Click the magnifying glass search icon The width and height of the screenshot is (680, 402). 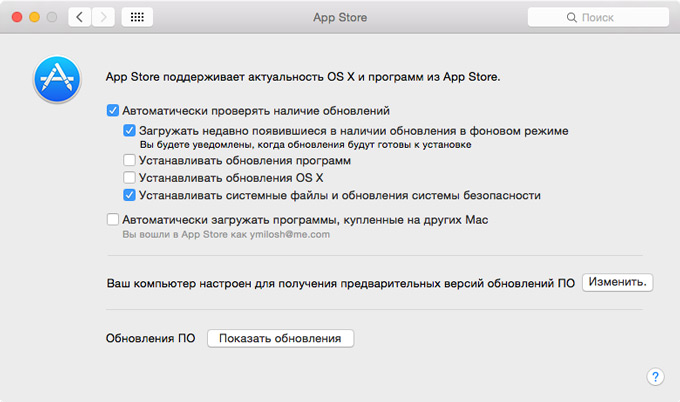tap(572, 18)
